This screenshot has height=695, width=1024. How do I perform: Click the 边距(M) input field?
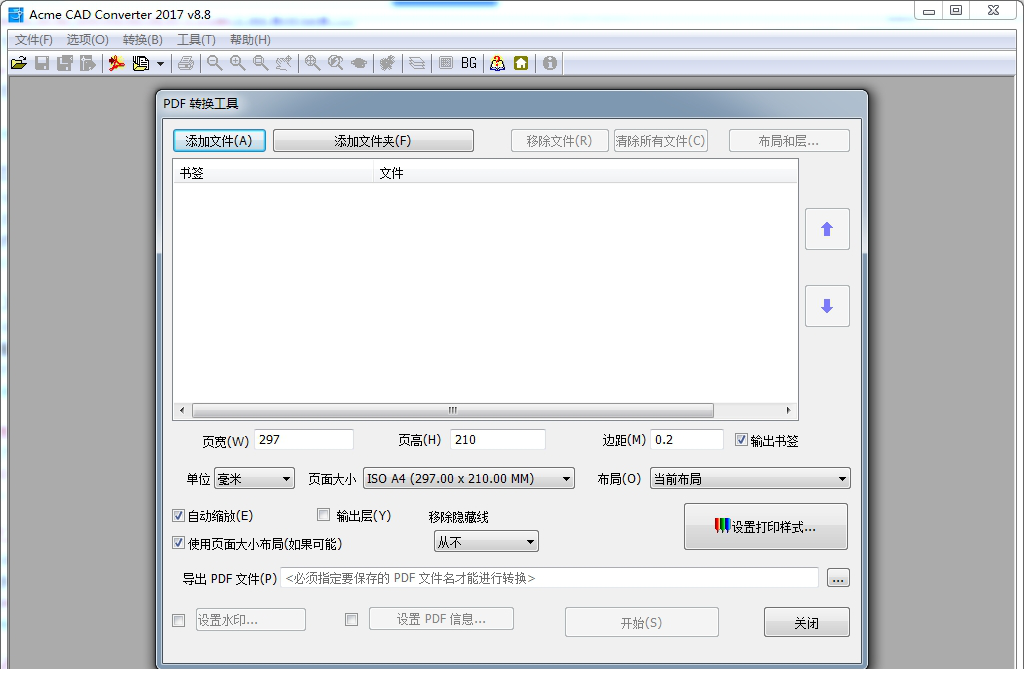(x=688, y=440)
